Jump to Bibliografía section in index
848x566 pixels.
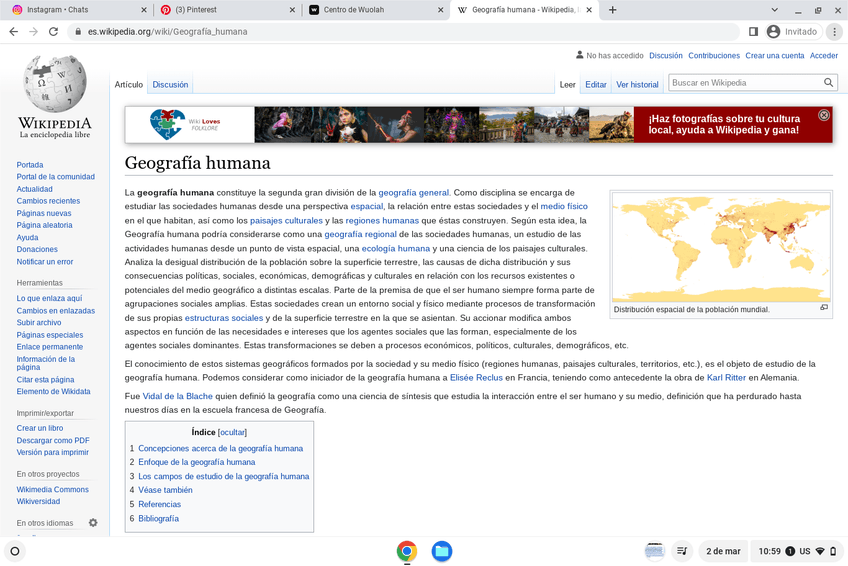point(158,518)
